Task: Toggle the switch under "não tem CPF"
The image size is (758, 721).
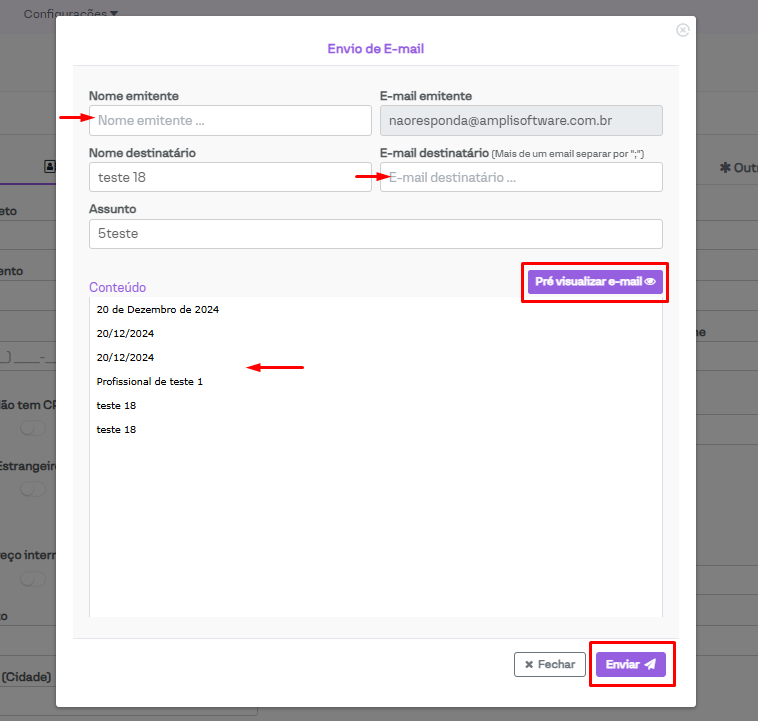Action: click(x=33, y=428)
